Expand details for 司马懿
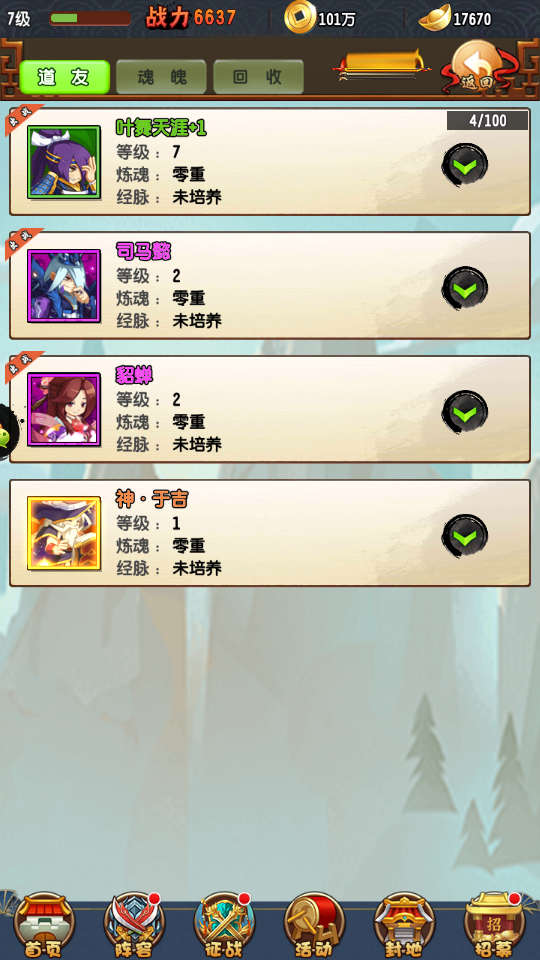540x960 pixels. point(465,288)
